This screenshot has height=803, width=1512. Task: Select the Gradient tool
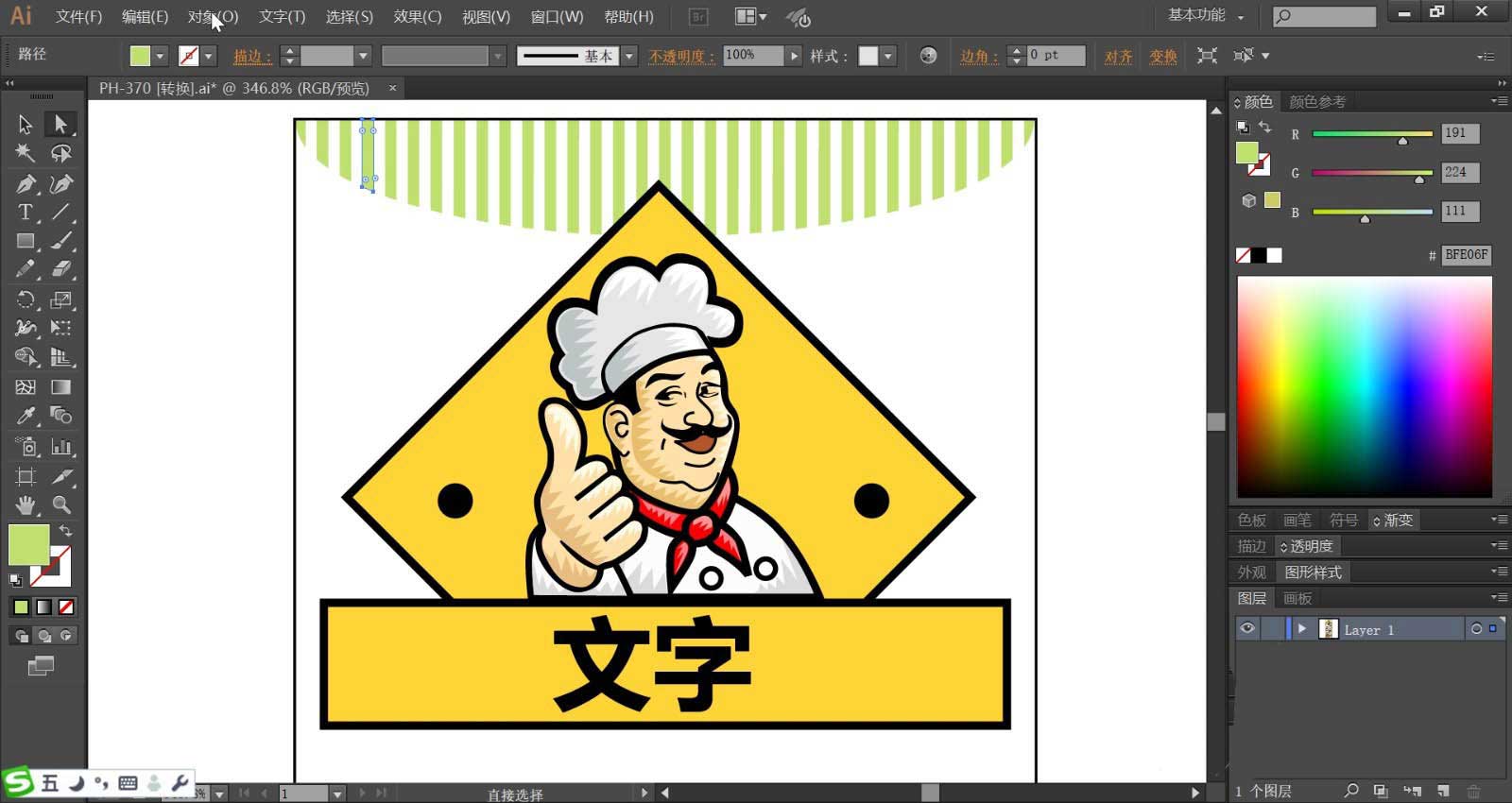(61, 387)
